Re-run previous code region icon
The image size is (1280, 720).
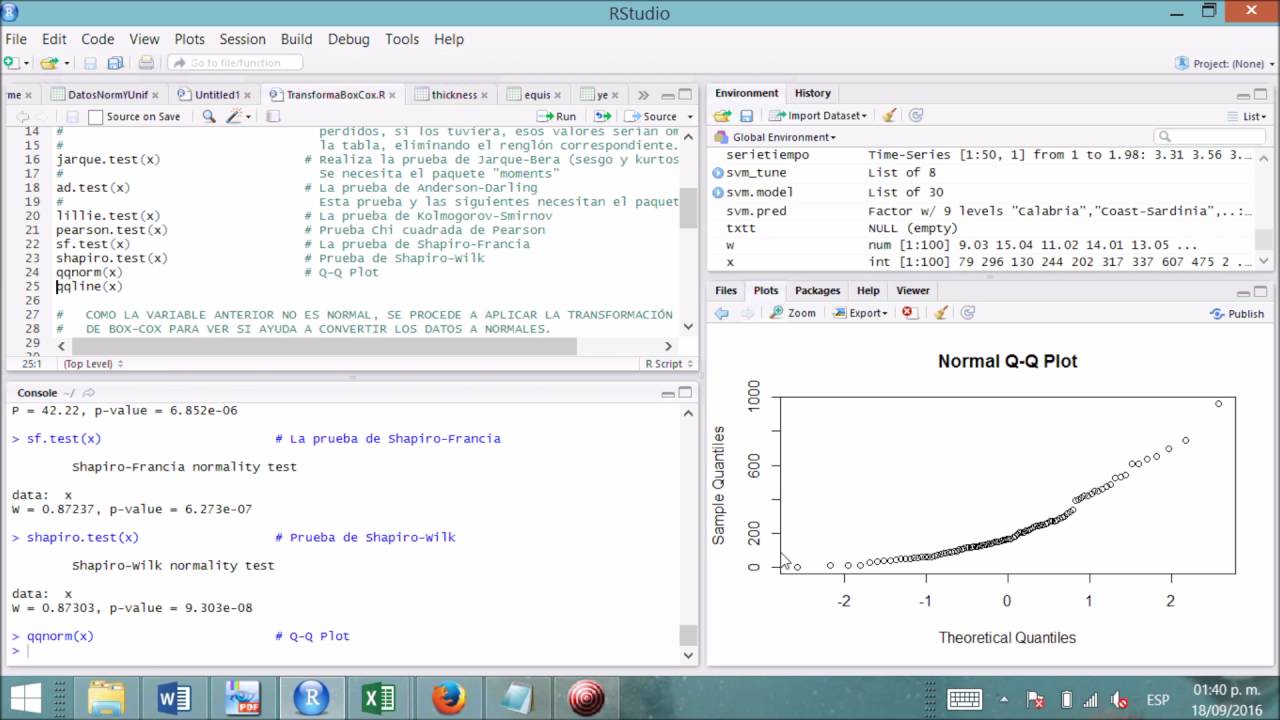click(603, 116)
